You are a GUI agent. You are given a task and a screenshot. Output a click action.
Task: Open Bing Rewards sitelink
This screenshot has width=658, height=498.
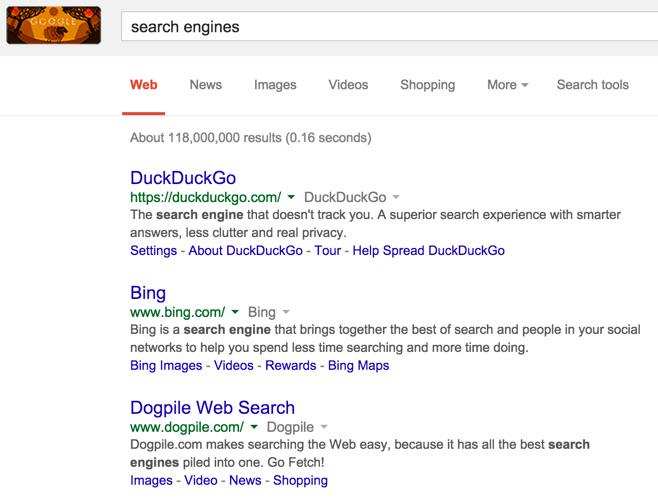tap(291, 365)
